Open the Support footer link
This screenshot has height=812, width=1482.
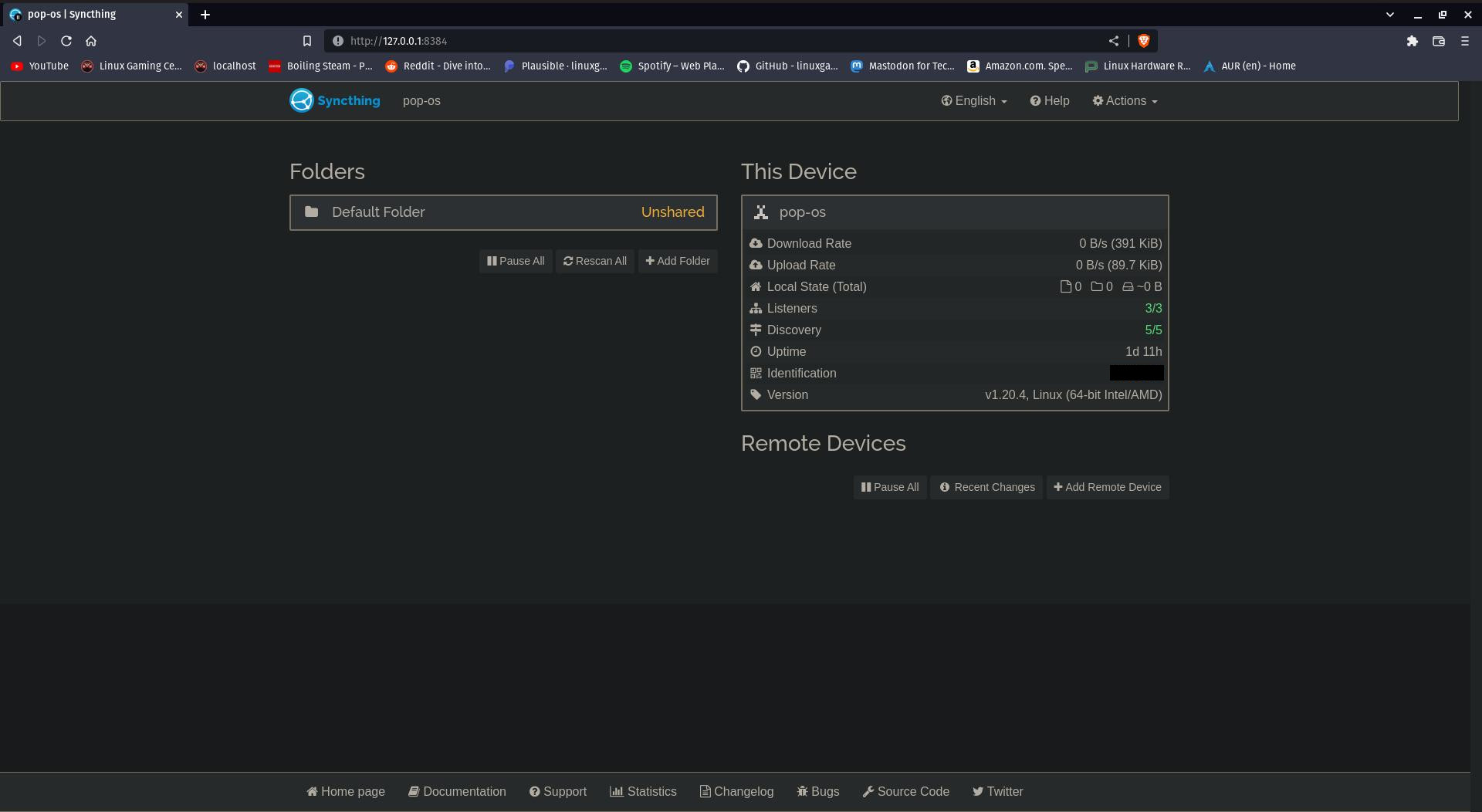558,791
